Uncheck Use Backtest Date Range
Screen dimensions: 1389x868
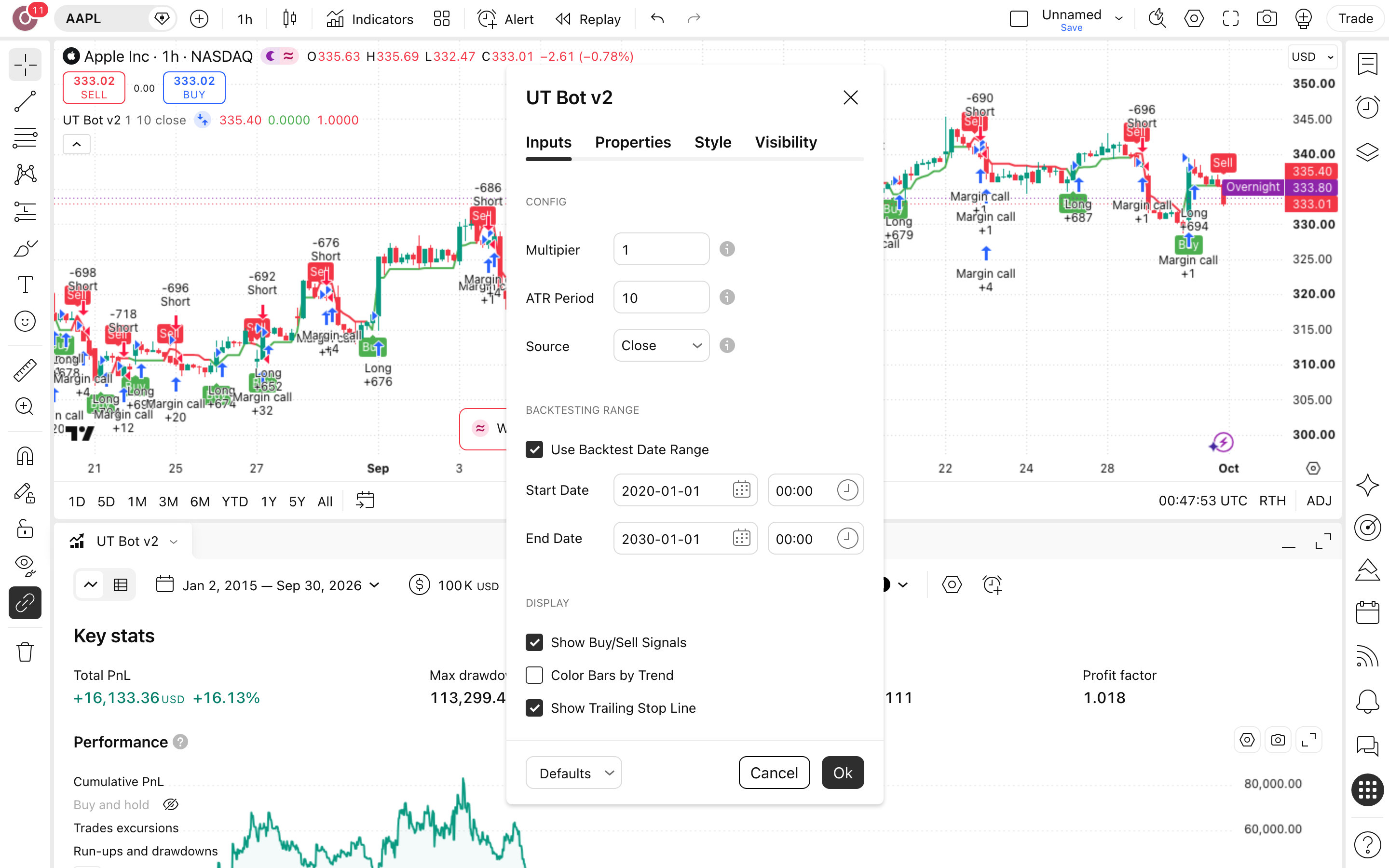pyautogui.click(x=534, y=449)
